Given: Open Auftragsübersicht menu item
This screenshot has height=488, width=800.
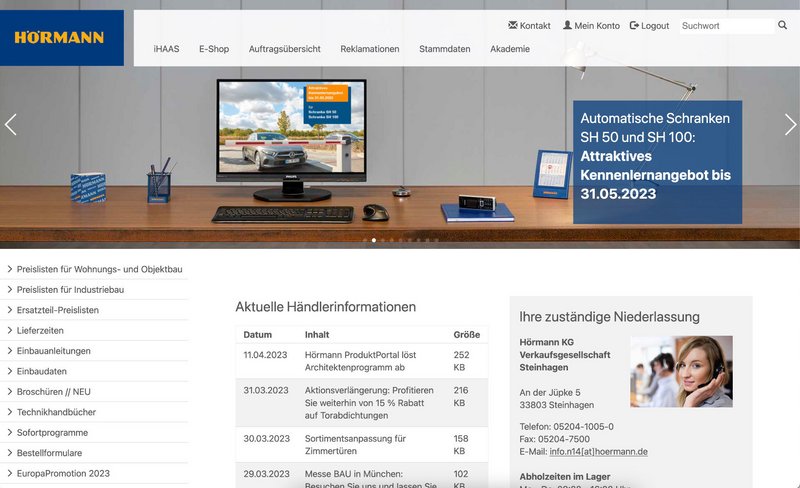Looking at the screenshot, I should 285,49.
